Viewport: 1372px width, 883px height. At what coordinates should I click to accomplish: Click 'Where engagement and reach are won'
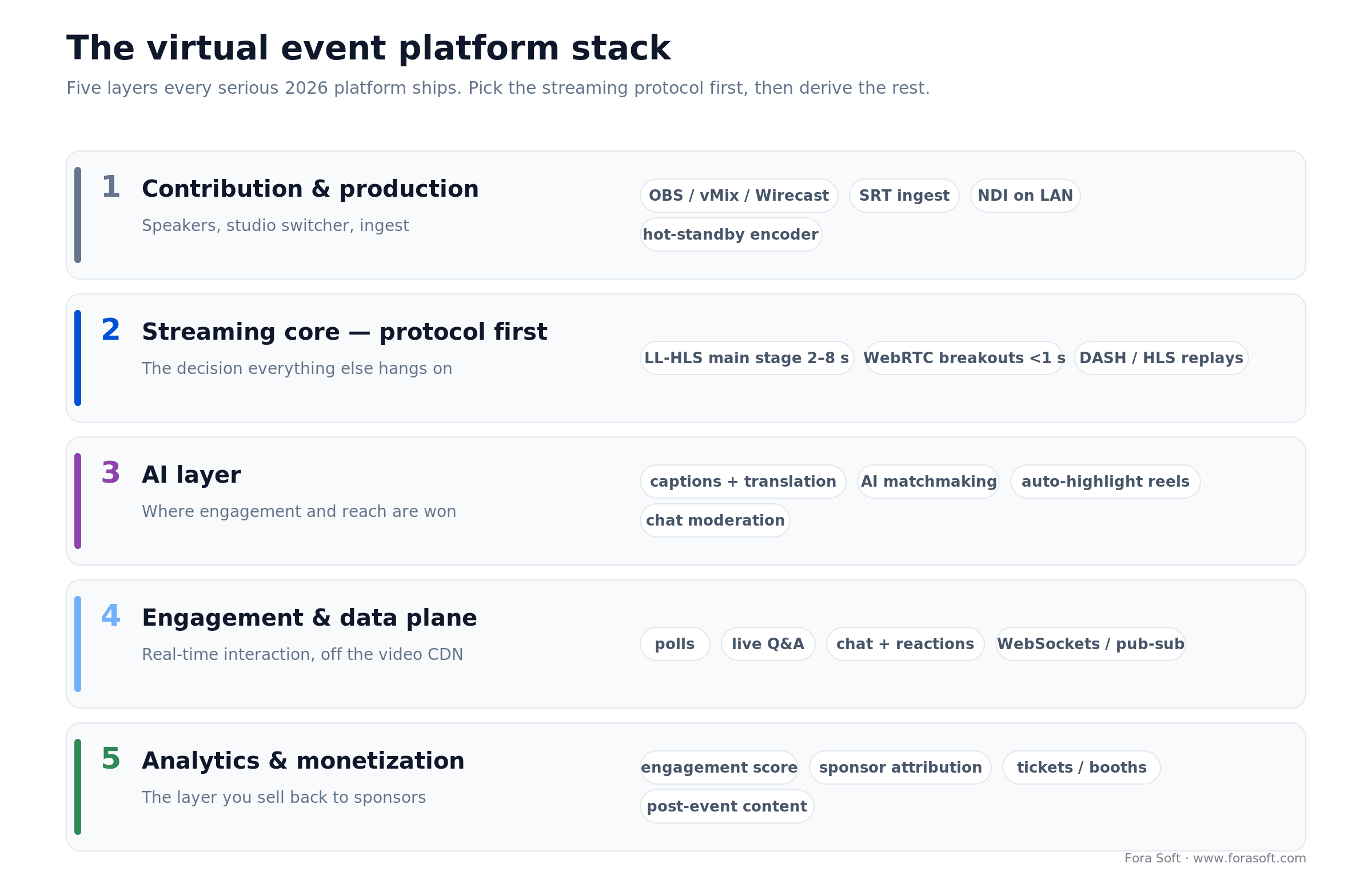click(x=298, y=511)
